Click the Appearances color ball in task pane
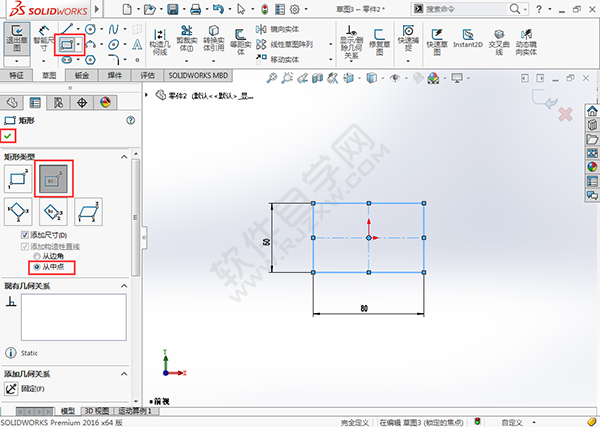This screenshot has width=600, height=427. point(592,167)
